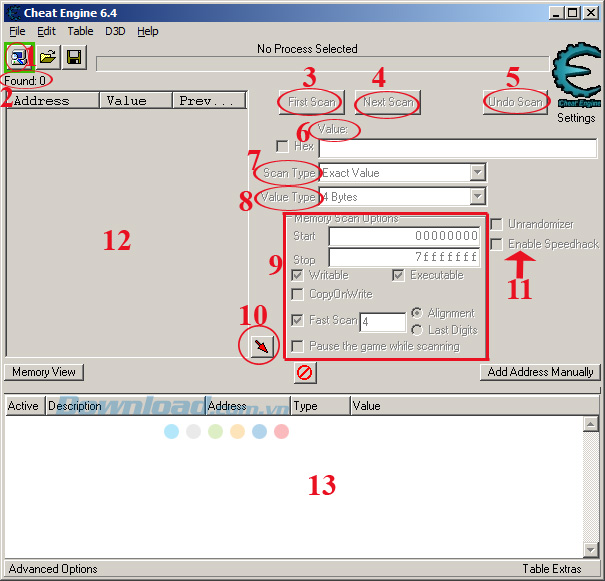Click the Active column header

25,406
